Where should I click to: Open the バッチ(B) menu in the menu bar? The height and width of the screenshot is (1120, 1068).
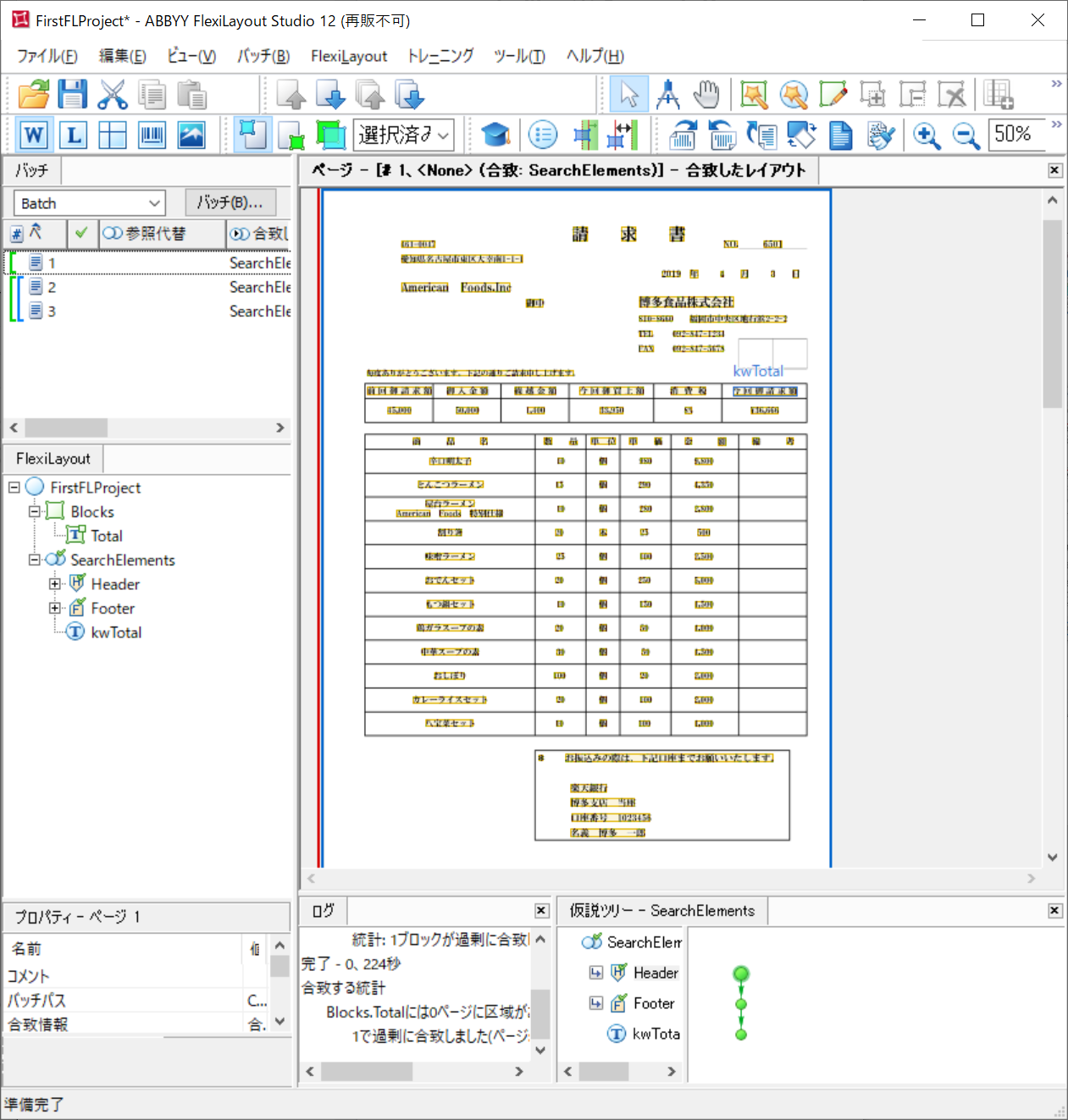coord(263,56)
